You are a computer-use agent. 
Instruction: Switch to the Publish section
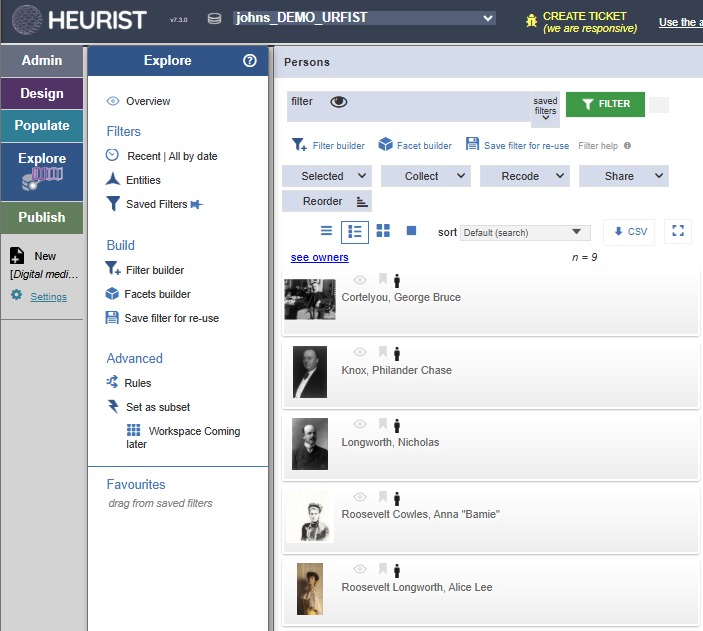click(42, 218)
